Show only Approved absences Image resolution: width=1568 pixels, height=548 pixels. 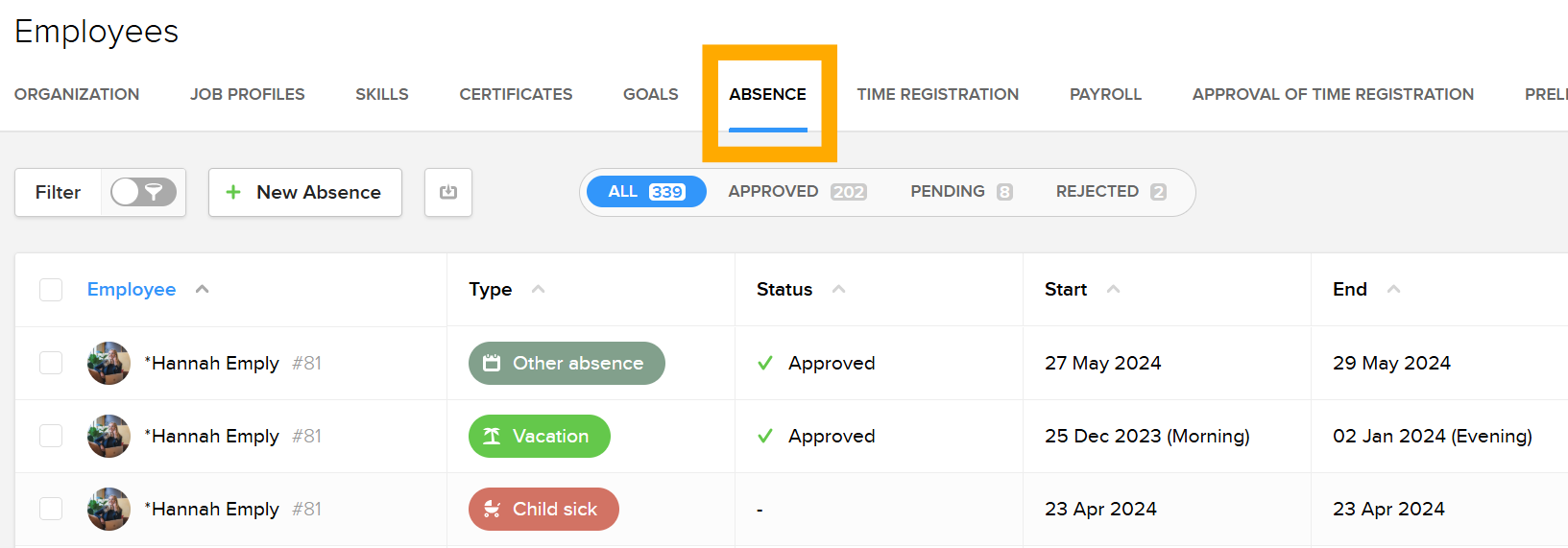click(797, 191)
